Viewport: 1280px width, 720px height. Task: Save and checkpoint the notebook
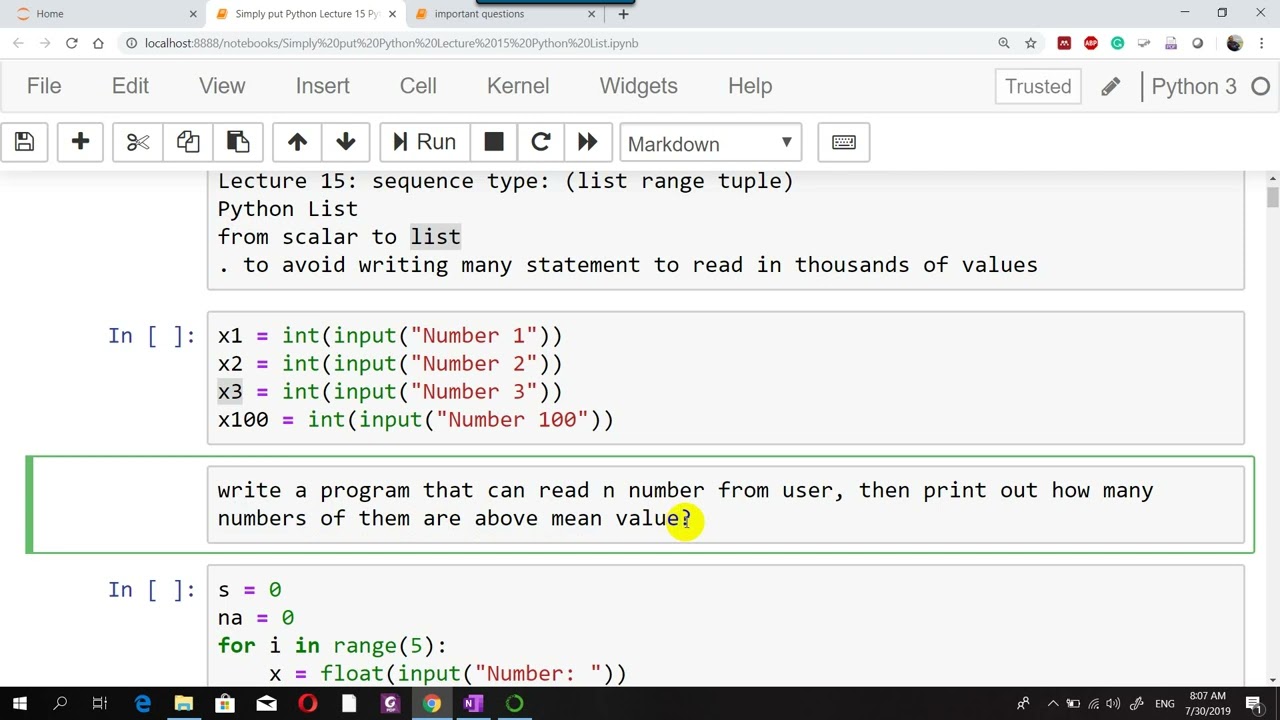(x=24, y=142)
